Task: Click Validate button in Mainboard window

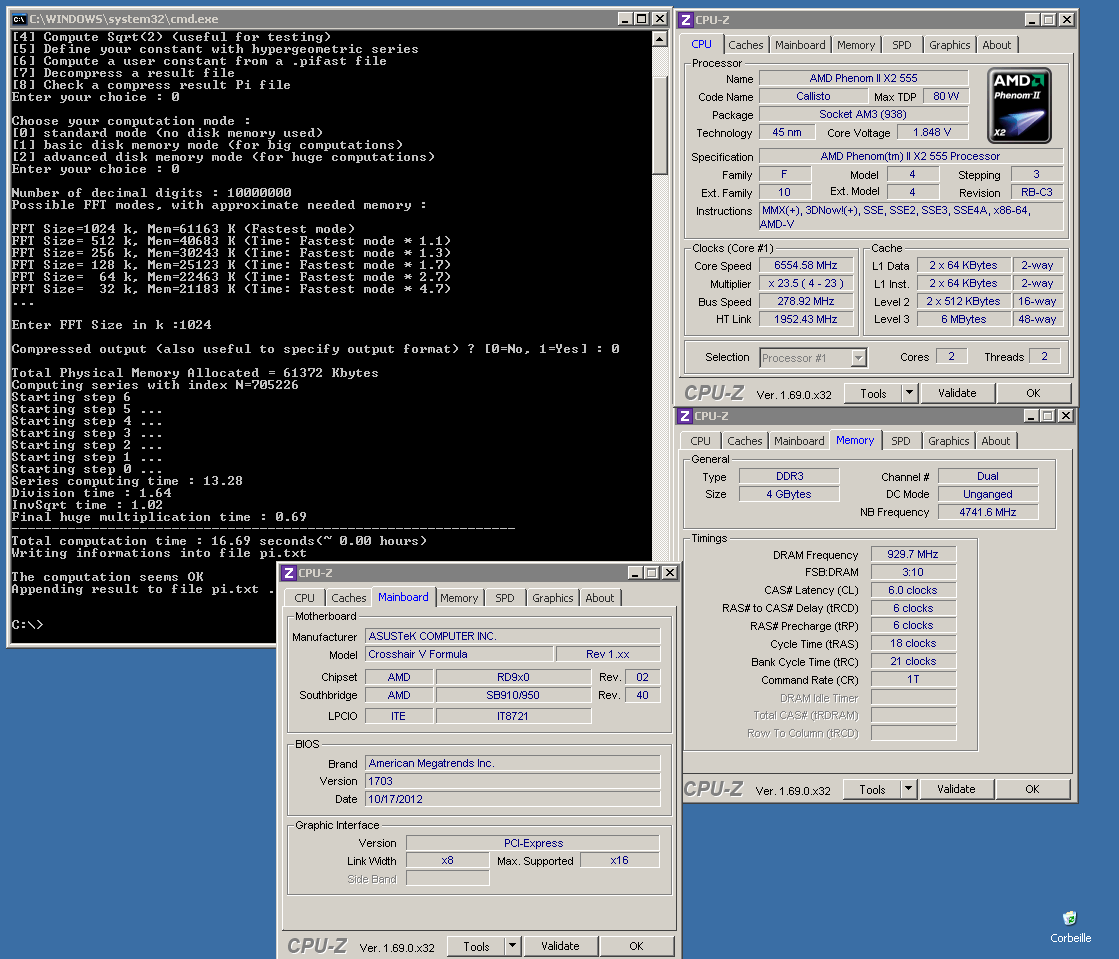Action: (560, 946)
